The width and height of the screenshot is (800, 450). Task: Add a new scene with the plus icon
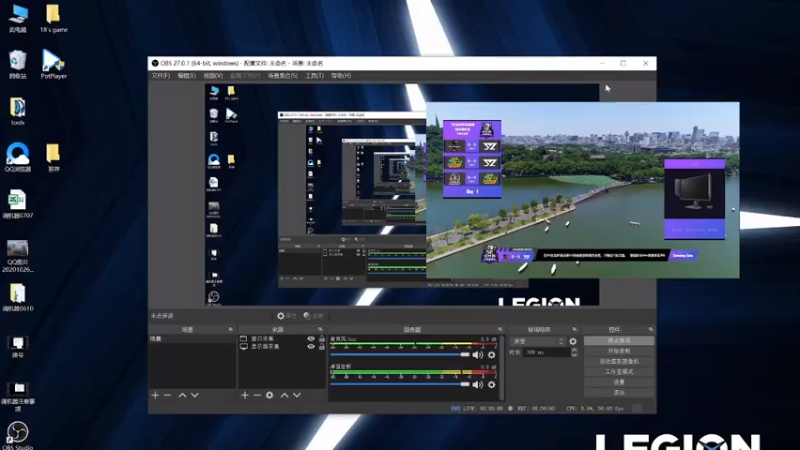(x=155, y=395)
